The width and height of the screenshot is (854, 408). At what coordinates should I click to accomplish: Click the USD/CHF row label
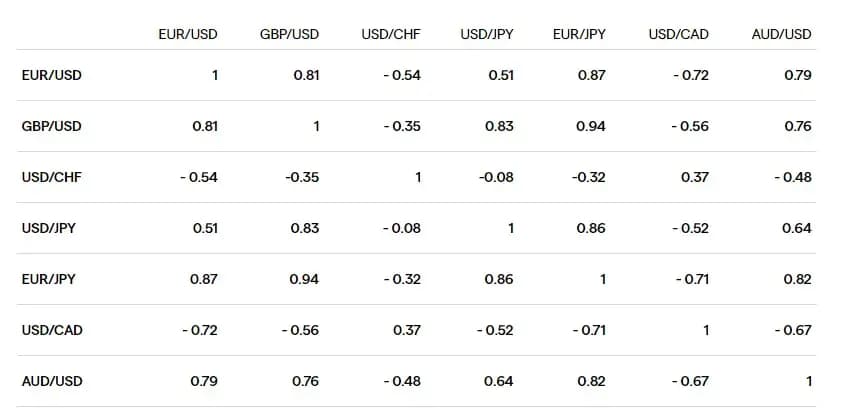pyautogui.click(x=52, y=177)
